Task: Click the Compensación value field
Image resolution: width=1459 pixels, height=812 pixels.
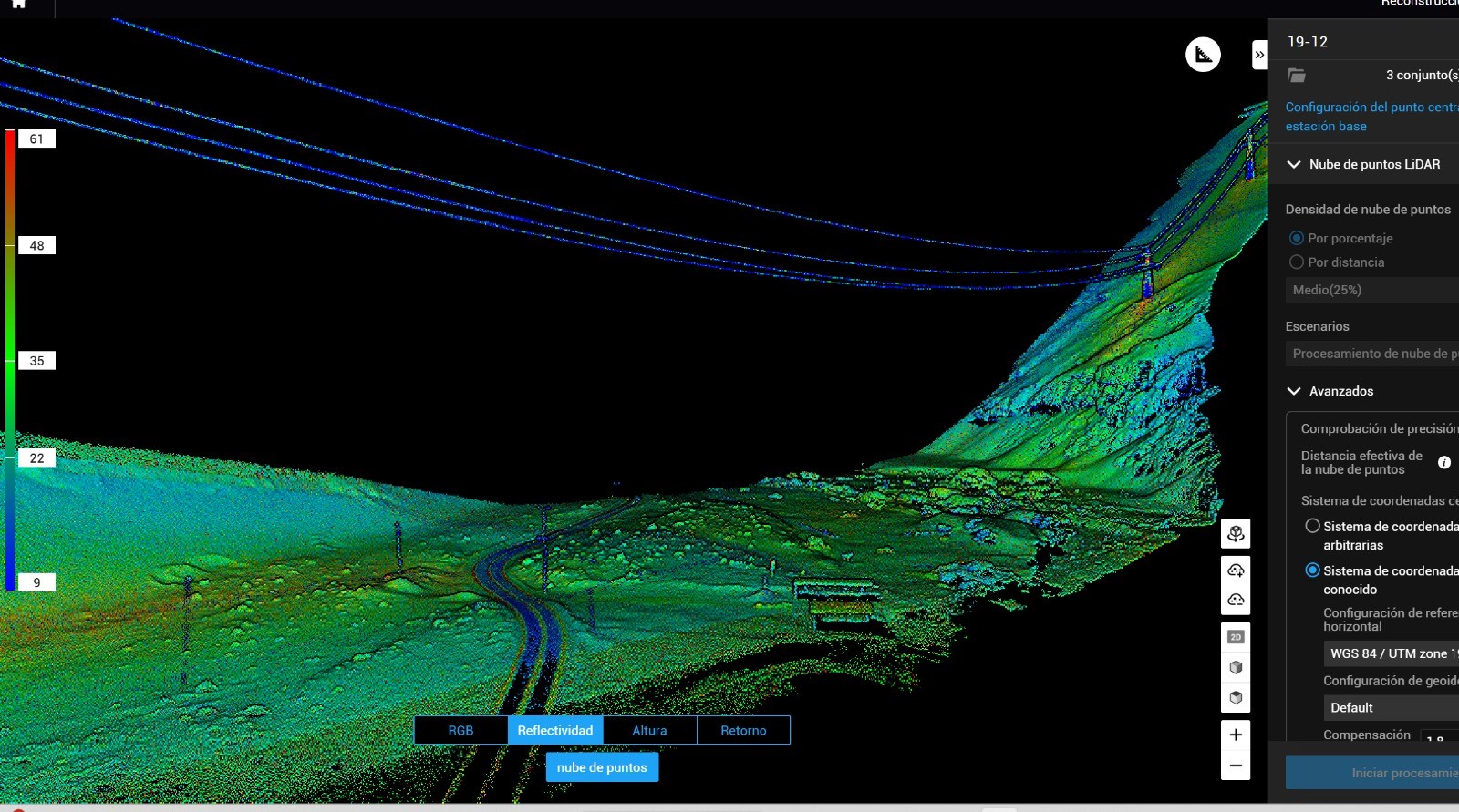Action: coord(1440,736)
